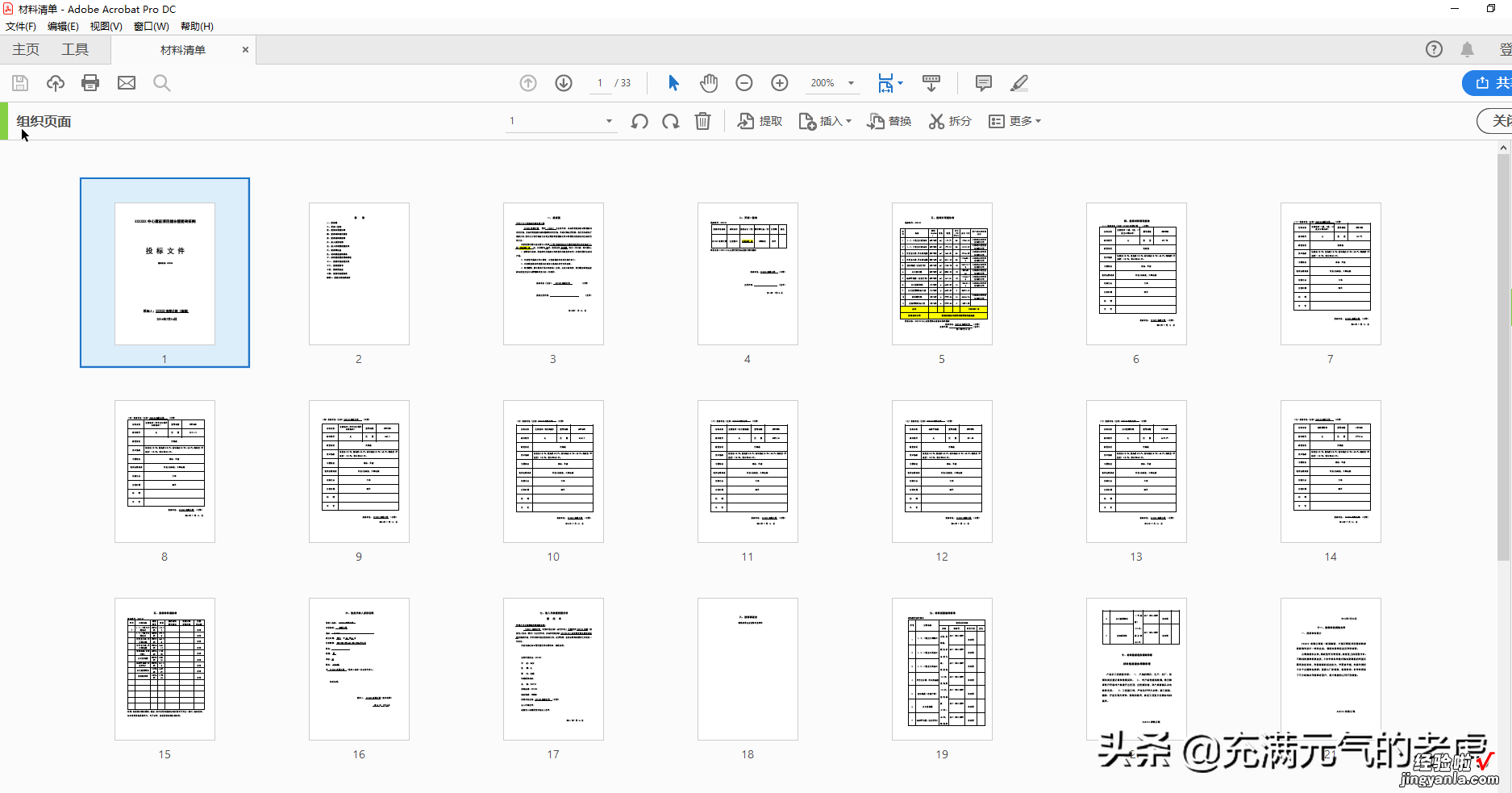Select page 3 thumbnail
1512x793 pixels.
pos(553,273)
